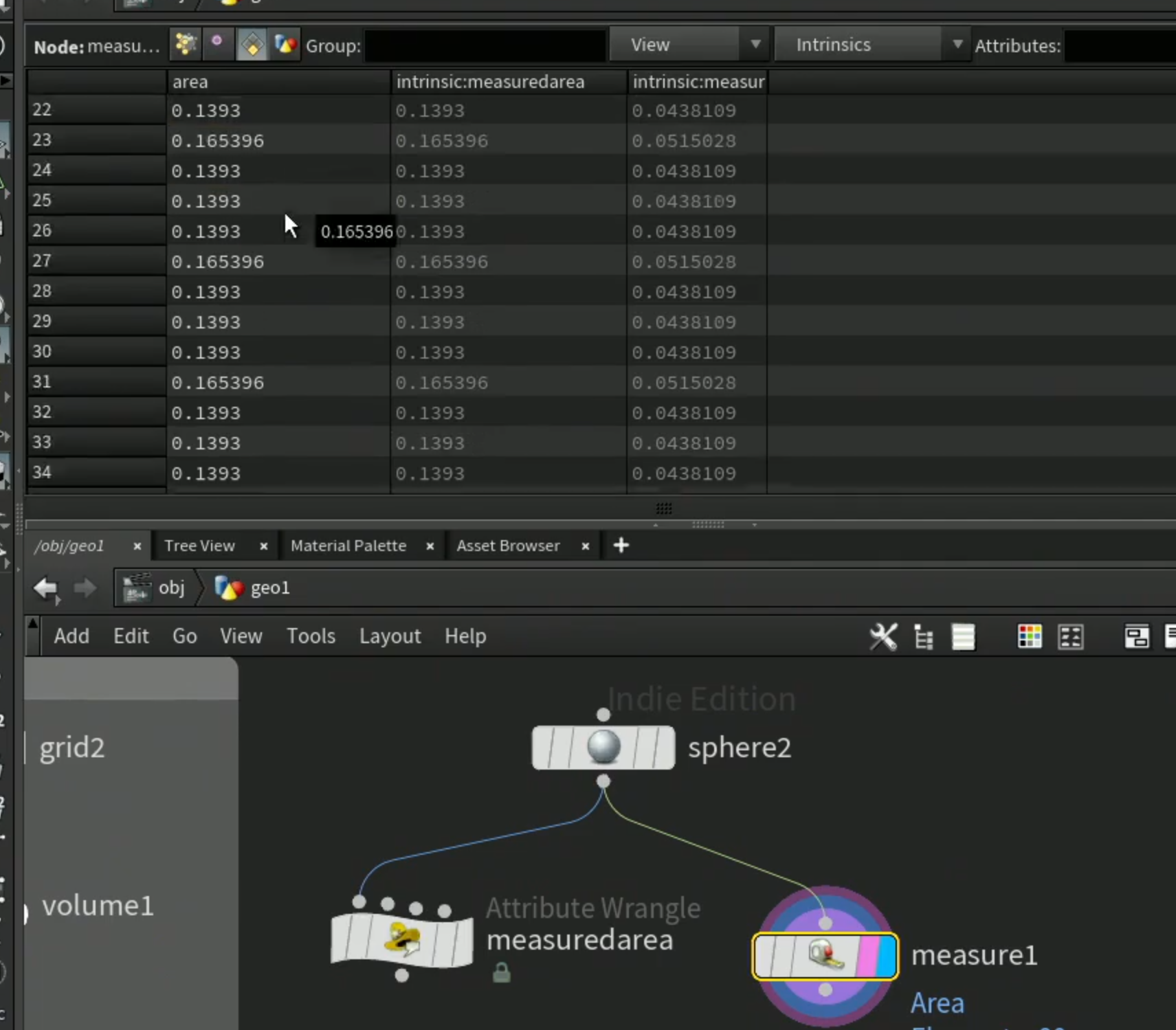Open the network color palette icon
The width and height of the screenshot is (1176, 1030).
coord(1030,637)
